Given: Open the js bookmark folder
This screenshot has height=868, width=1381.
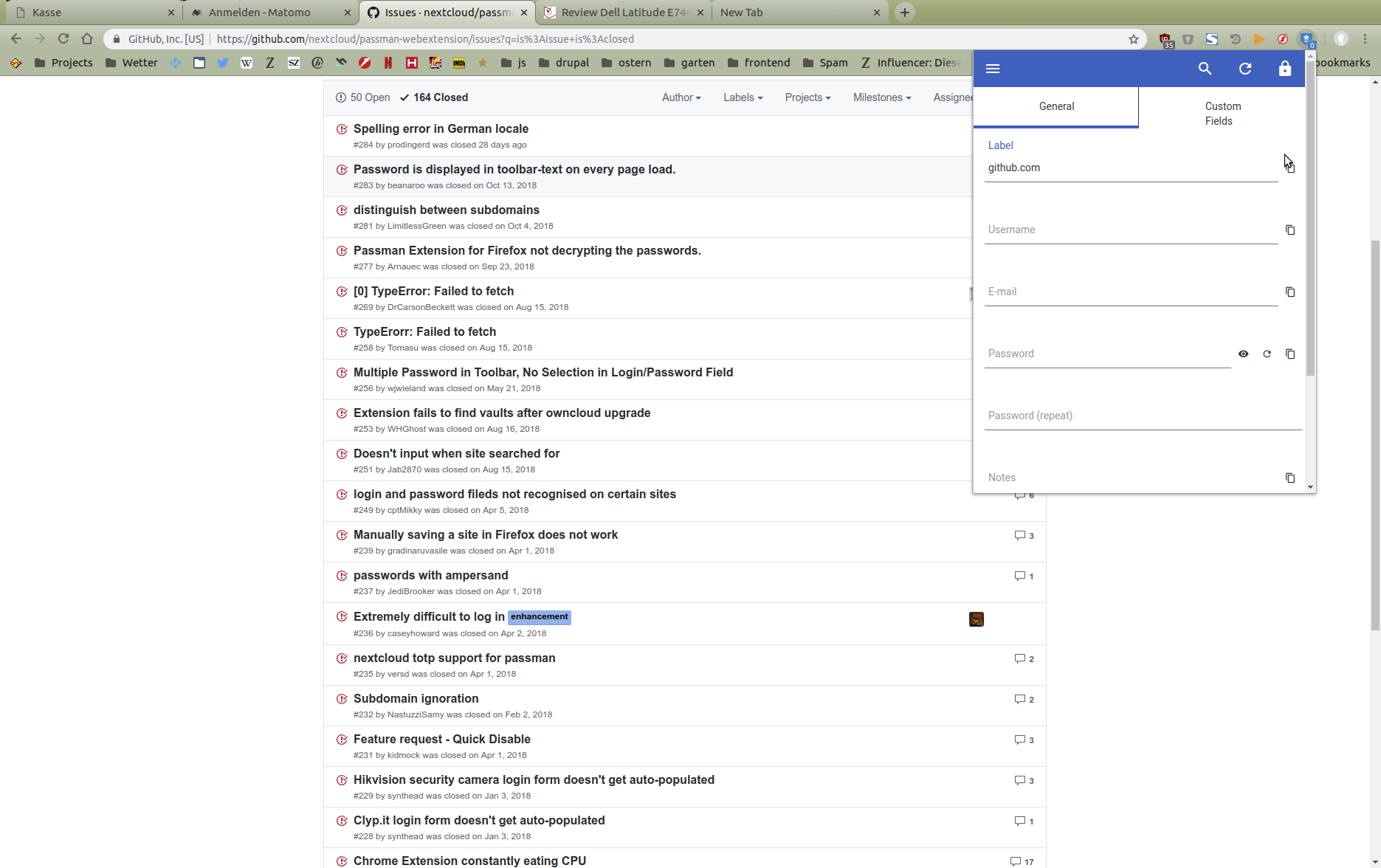Looking at the screenshot, I should click(514, 63).
